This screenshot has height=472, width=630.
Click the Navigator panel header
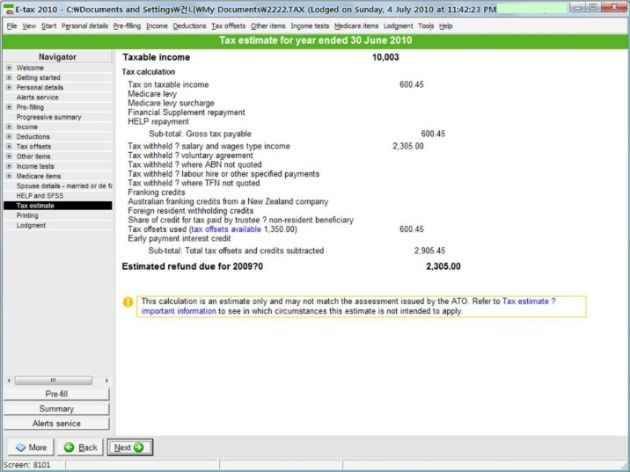point(57,57)
